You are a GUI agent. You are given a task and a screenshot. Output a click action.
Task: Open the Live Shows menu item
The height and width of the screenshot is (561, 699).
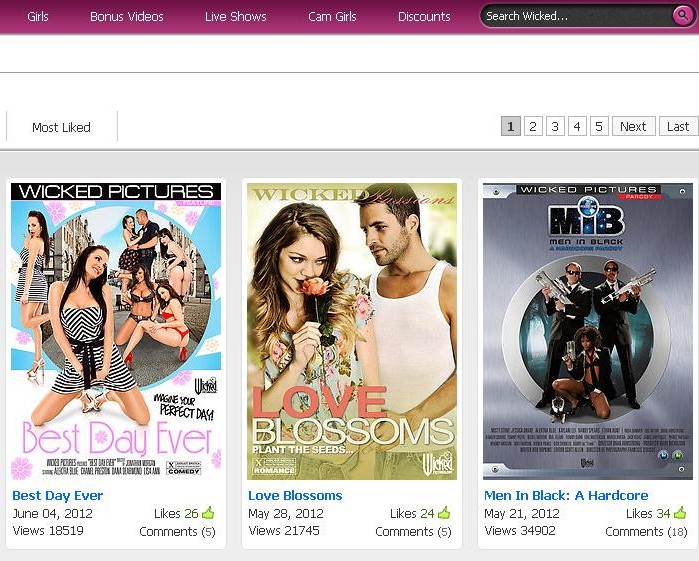(235, 17)
